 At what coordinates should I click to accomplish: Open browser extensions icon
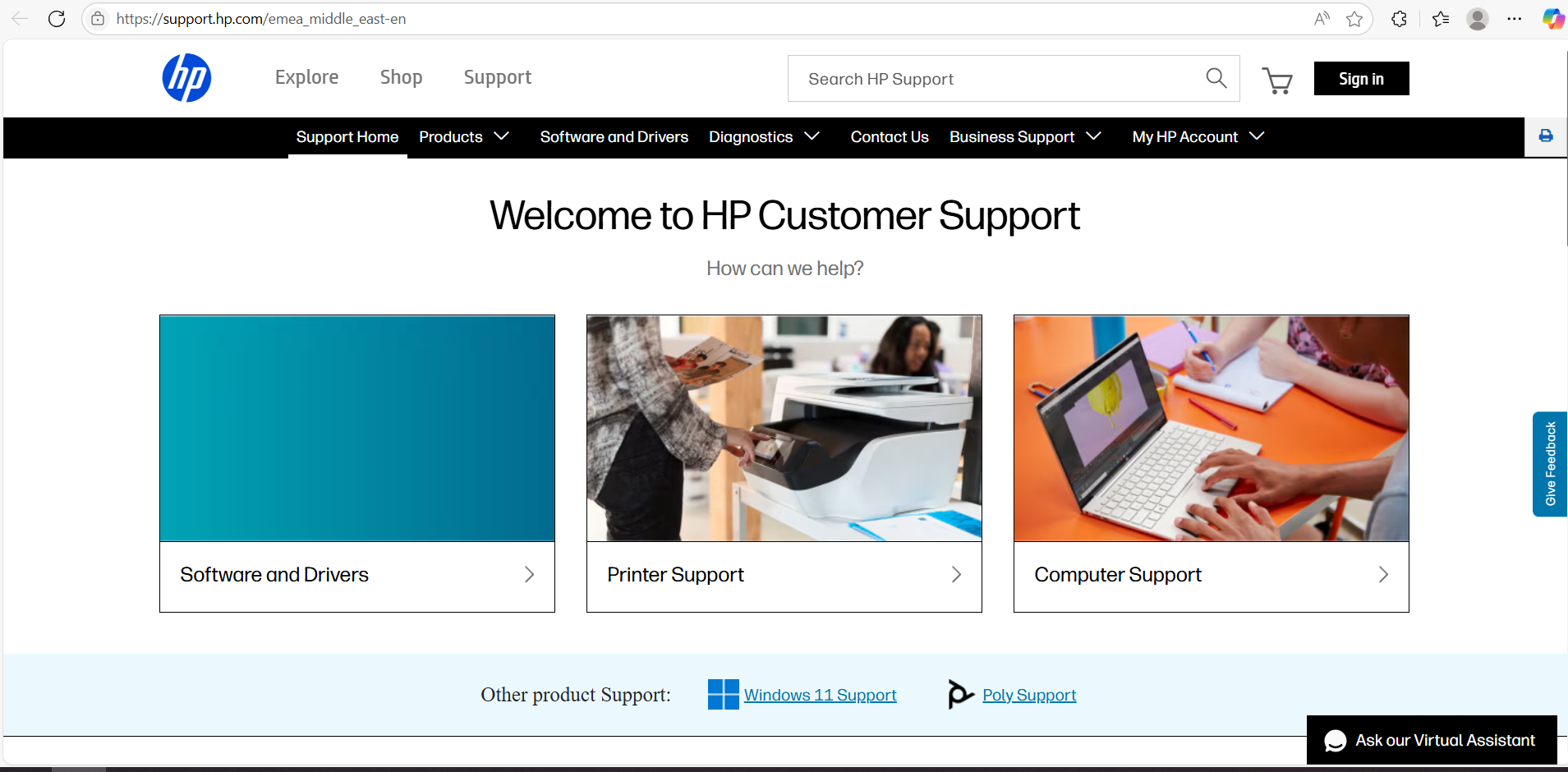[x=1399, y=19]
